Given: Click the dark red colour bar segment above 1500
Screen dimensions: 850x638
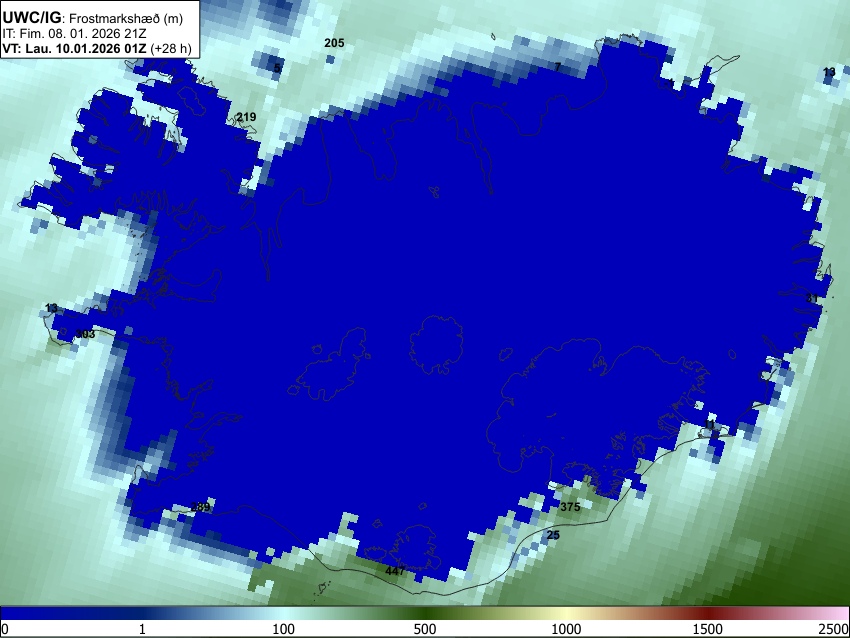Looking at the screenshot, I should pos(708,613).
